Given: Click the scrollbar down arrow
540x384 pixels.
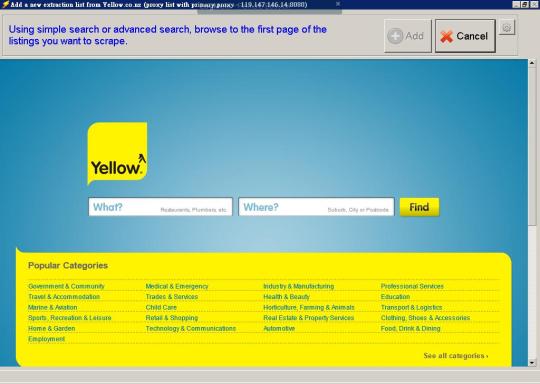Looking at the screenshot, I should (x=532, y=363).
